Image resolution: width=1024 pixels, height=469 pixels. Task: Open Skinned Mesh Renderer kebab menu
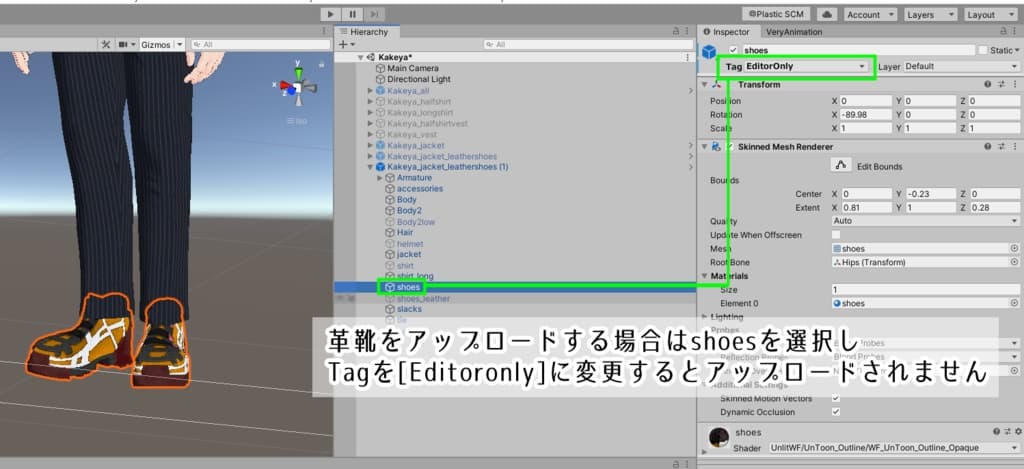click(1015, 147)
